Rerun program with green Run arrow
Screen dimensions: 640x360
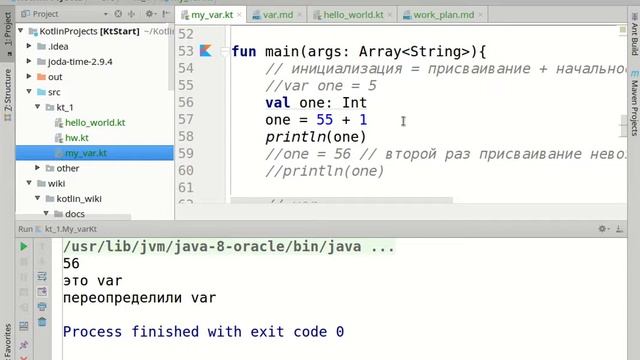pos(24,247)
